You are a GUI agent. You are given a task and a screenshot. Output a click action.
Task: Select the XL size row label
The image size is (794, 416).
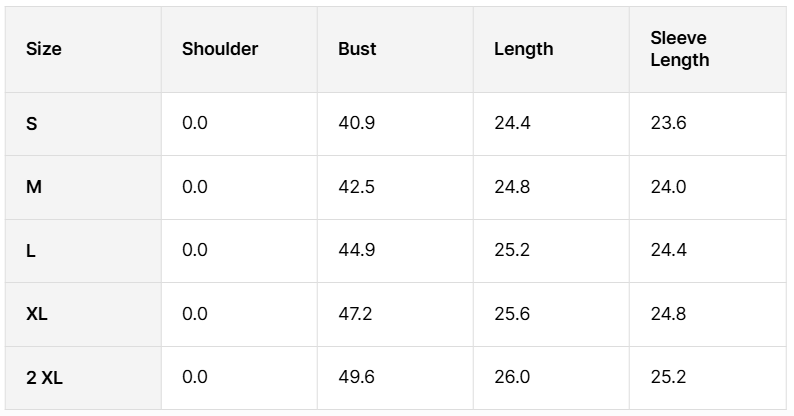[x=37, y=314]
